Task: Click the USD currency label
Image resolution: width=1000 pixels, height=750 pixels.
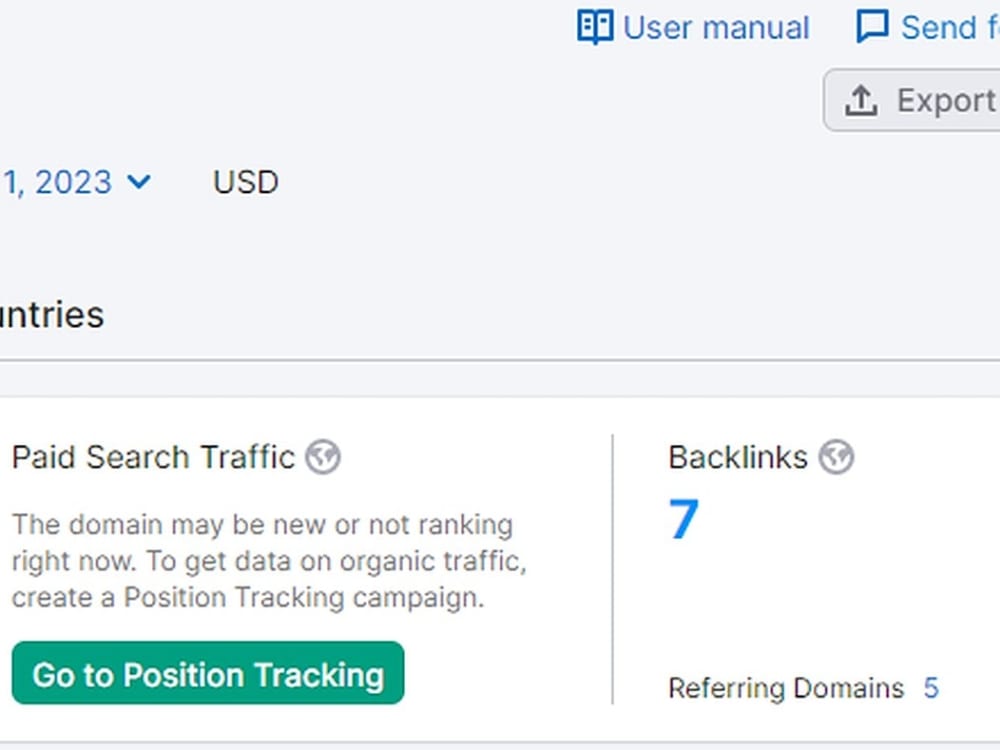Action: click(246, 182)
